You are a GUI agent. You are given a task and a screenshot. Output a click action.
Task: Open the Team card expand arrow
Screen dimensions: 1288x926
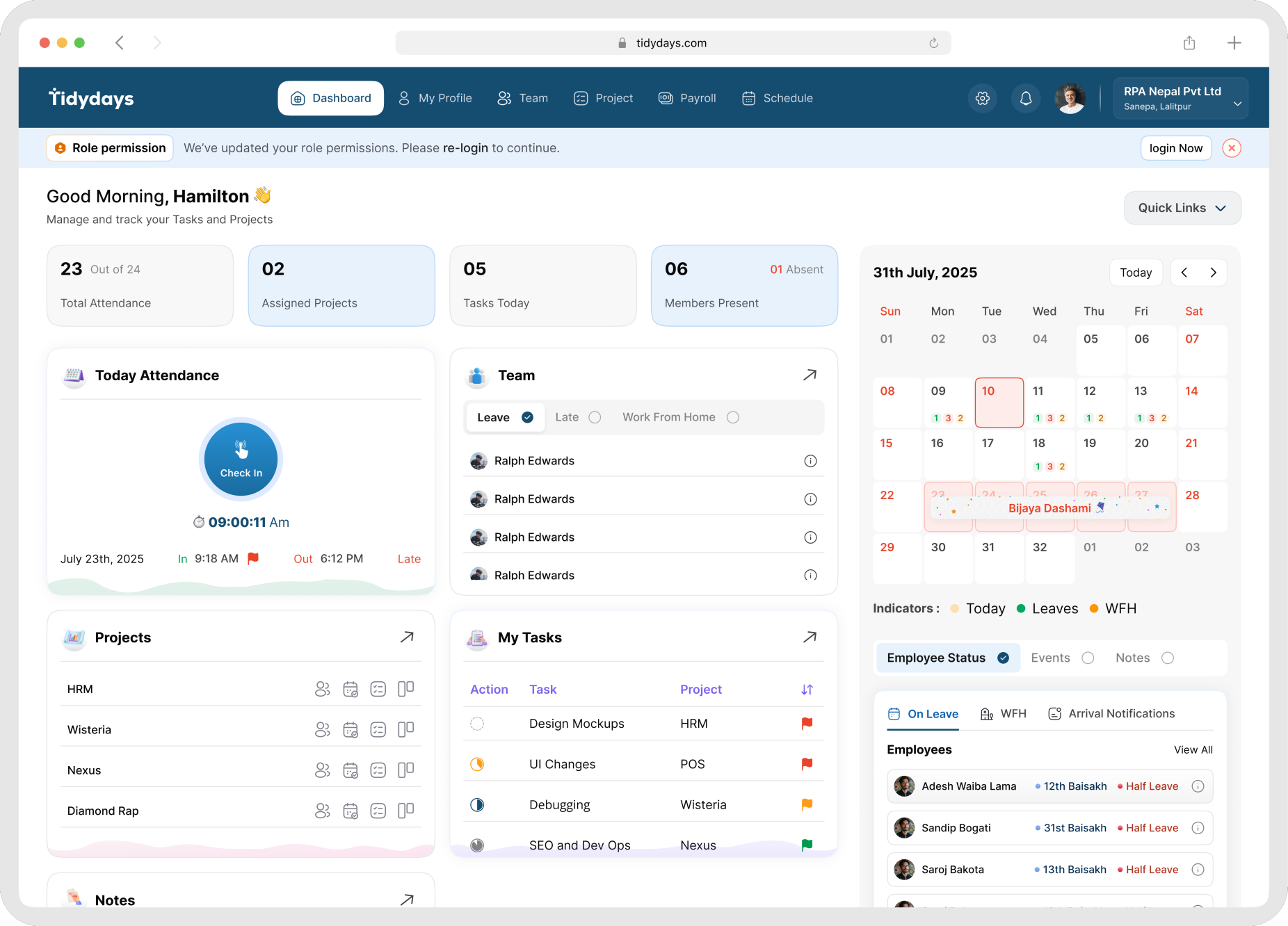pos(810,375)
